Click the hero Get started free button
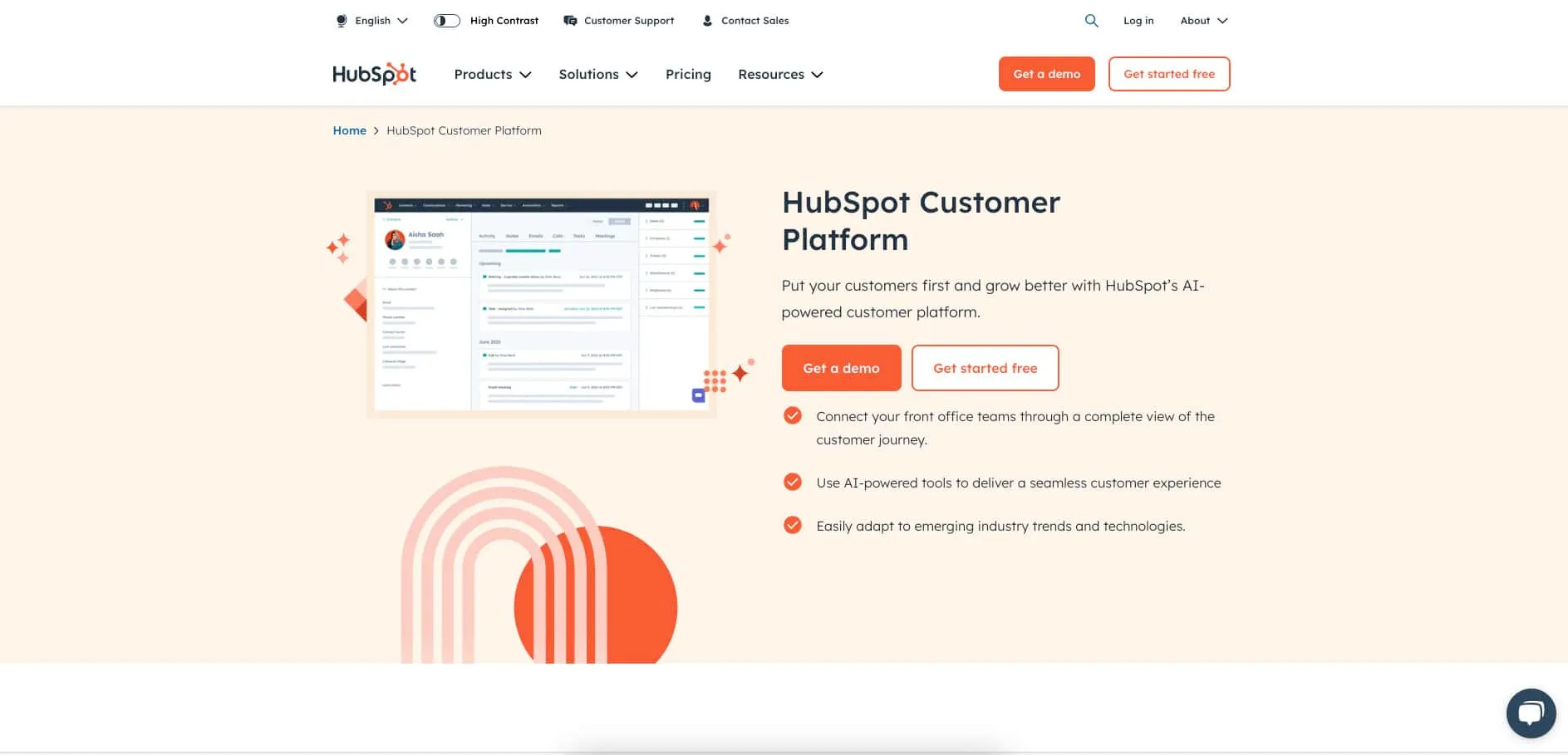Image resolution: width=1568 pixels, height=755 pixels. click(986, 368)
